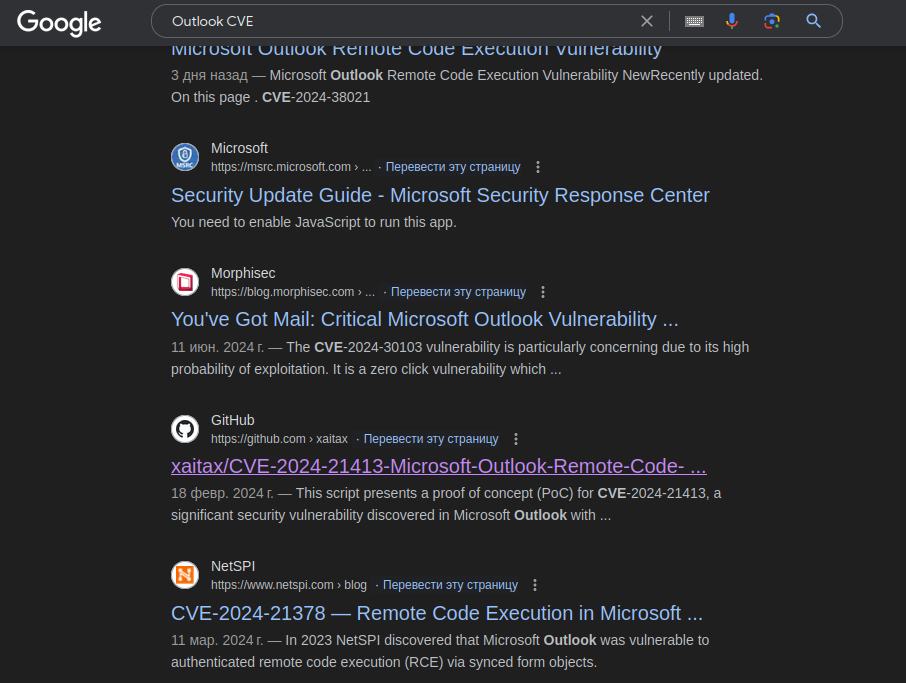Open the three-dot menu for GitHub result

[x=516, y=439]
